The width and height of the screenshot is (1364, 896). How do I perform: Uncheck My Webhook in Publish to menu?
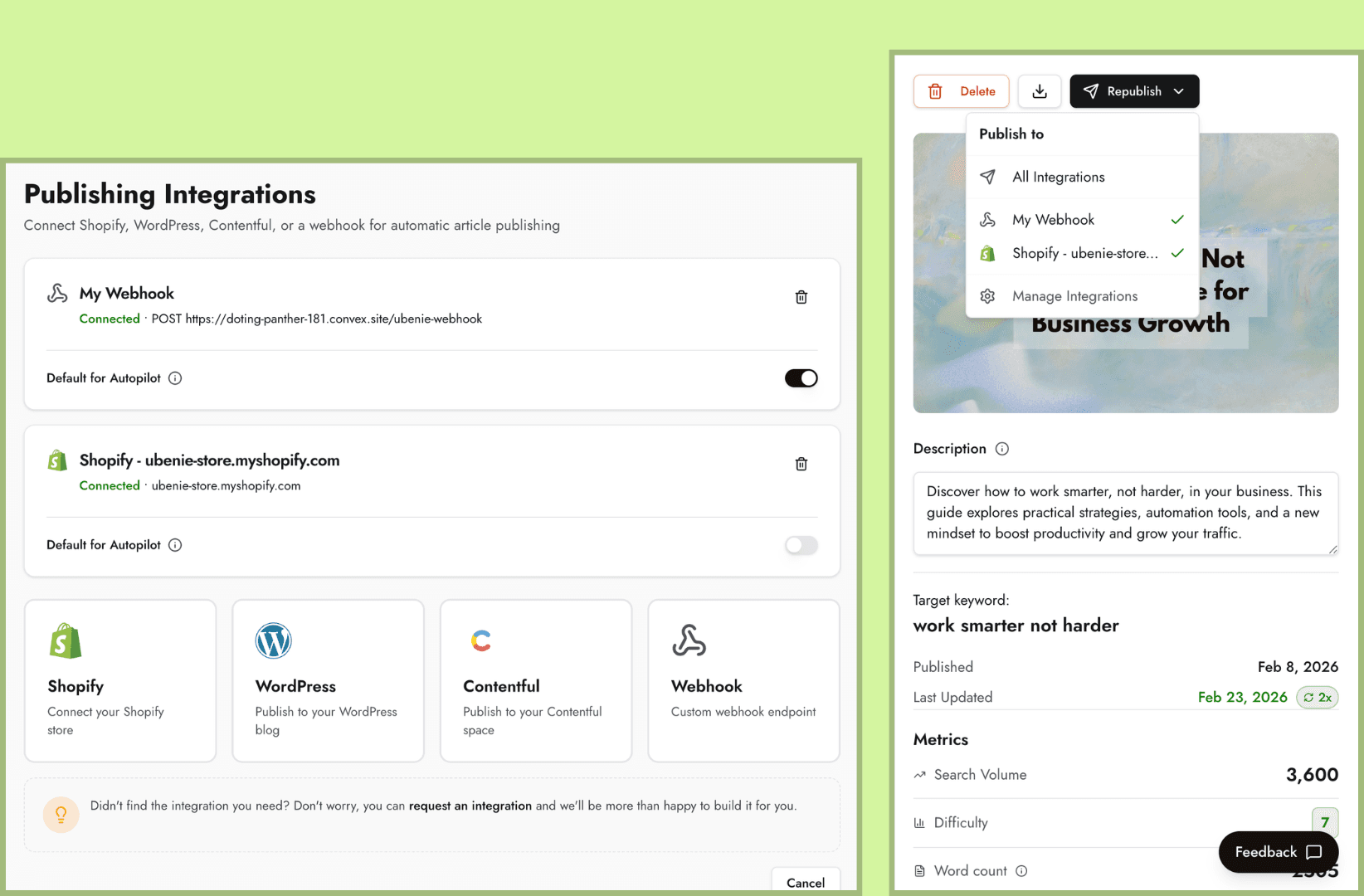pyautogui.click(x=1052, y=219)
